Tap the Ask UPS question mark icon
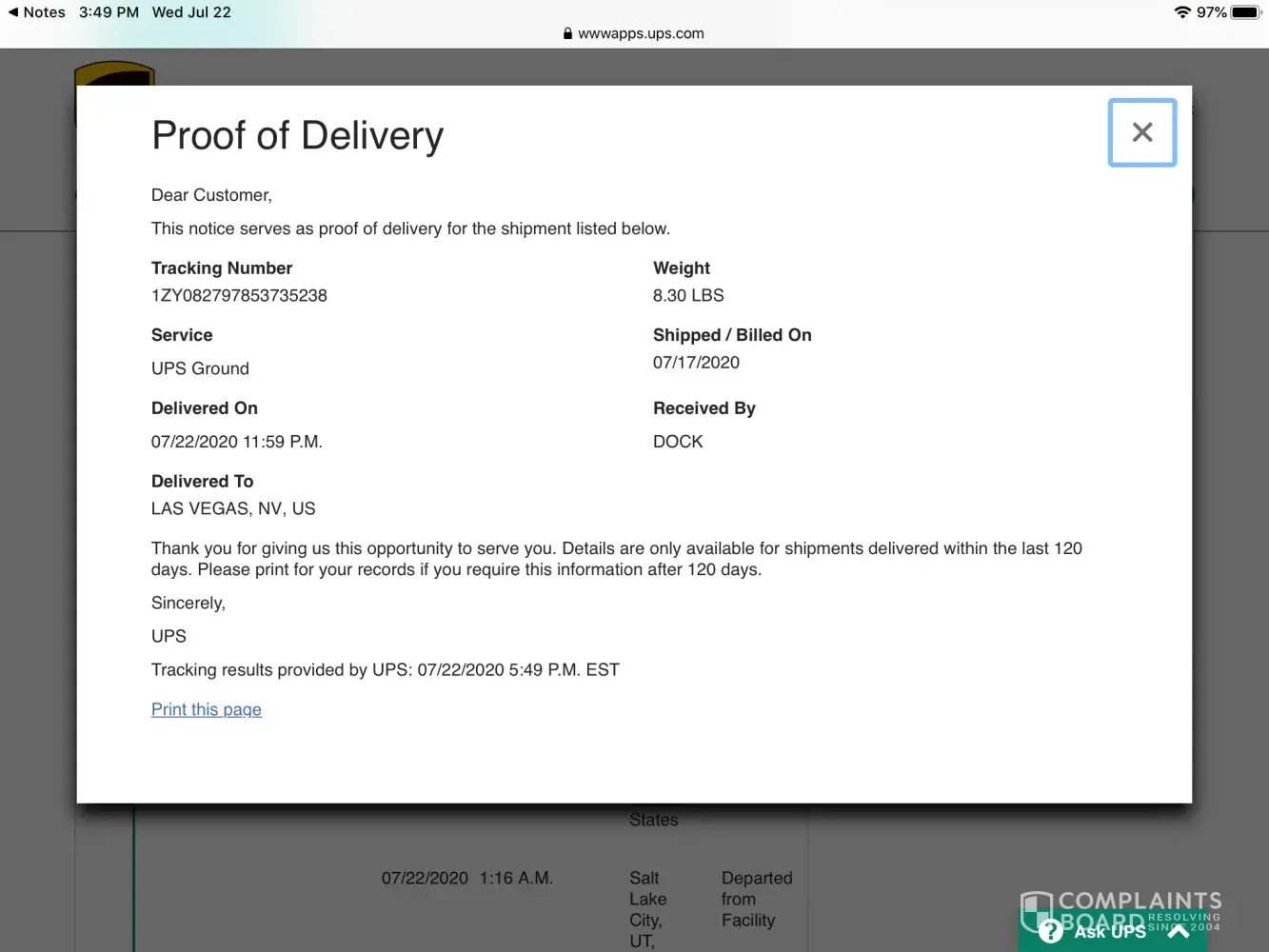The width and height of the screenshot is (1269, 952). pos(1050,931)
